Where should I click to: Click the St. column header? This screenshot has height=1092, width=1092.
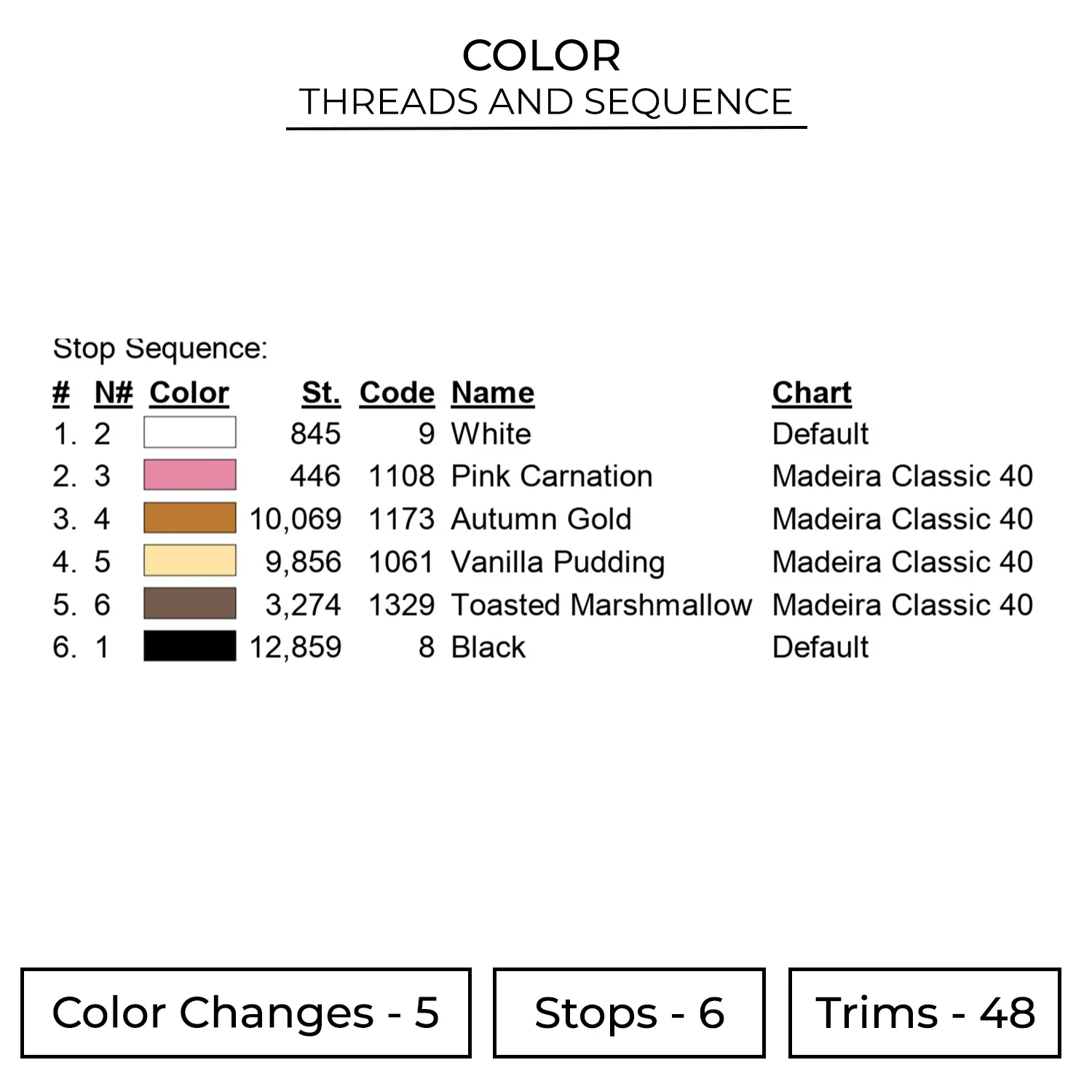(321, 393)
